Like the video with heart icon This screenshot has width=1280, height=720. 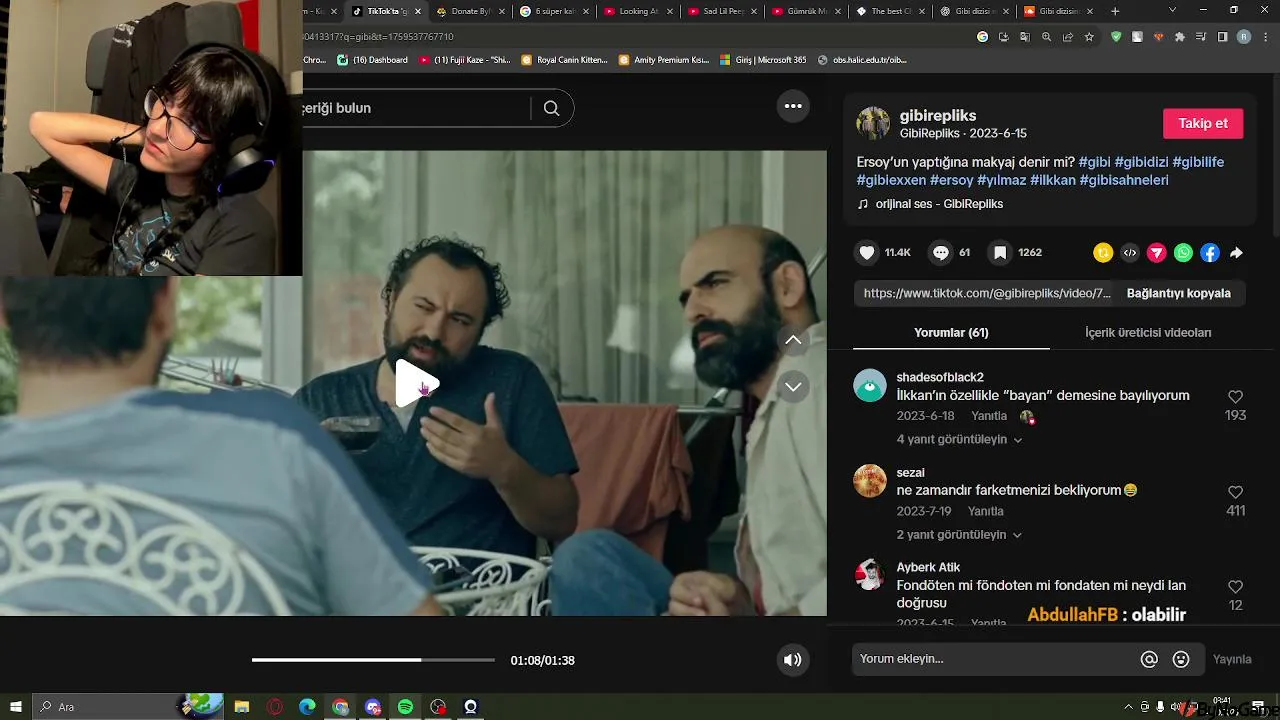(867, 253)
